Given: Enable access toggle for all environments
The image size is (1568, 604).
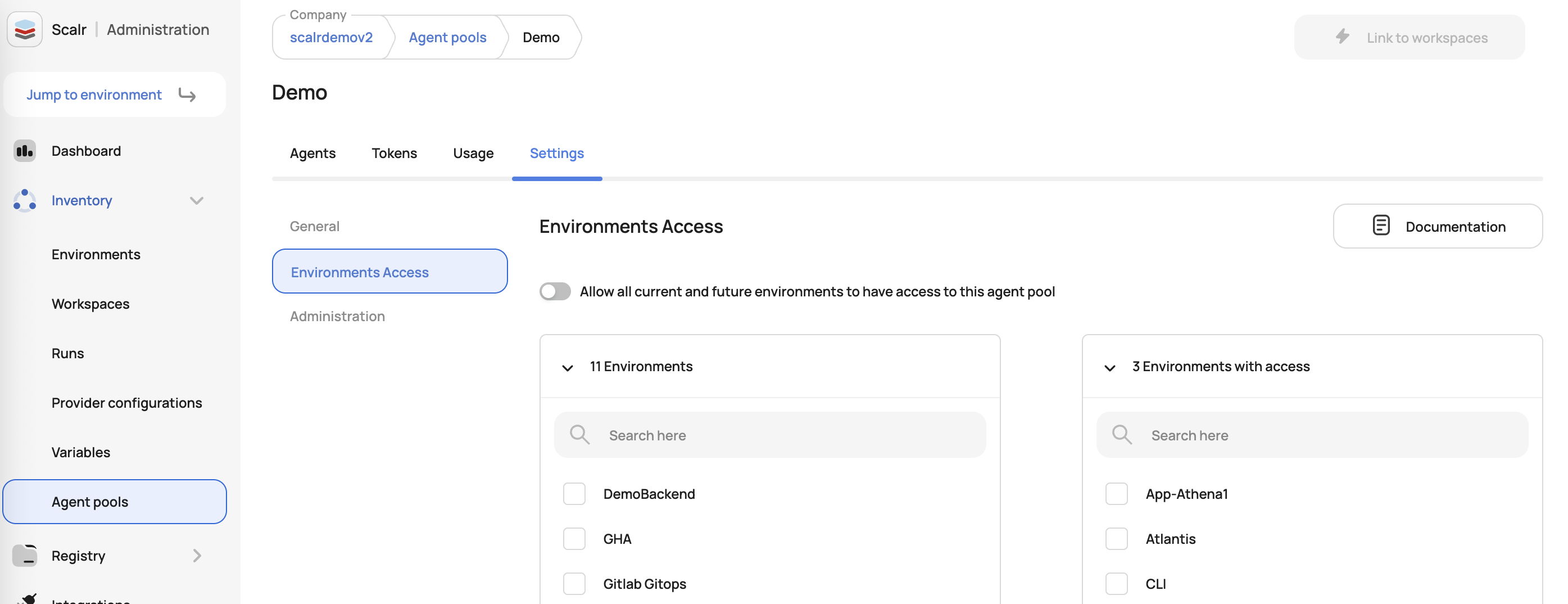Looking at the screenshot, I should 555,292.
